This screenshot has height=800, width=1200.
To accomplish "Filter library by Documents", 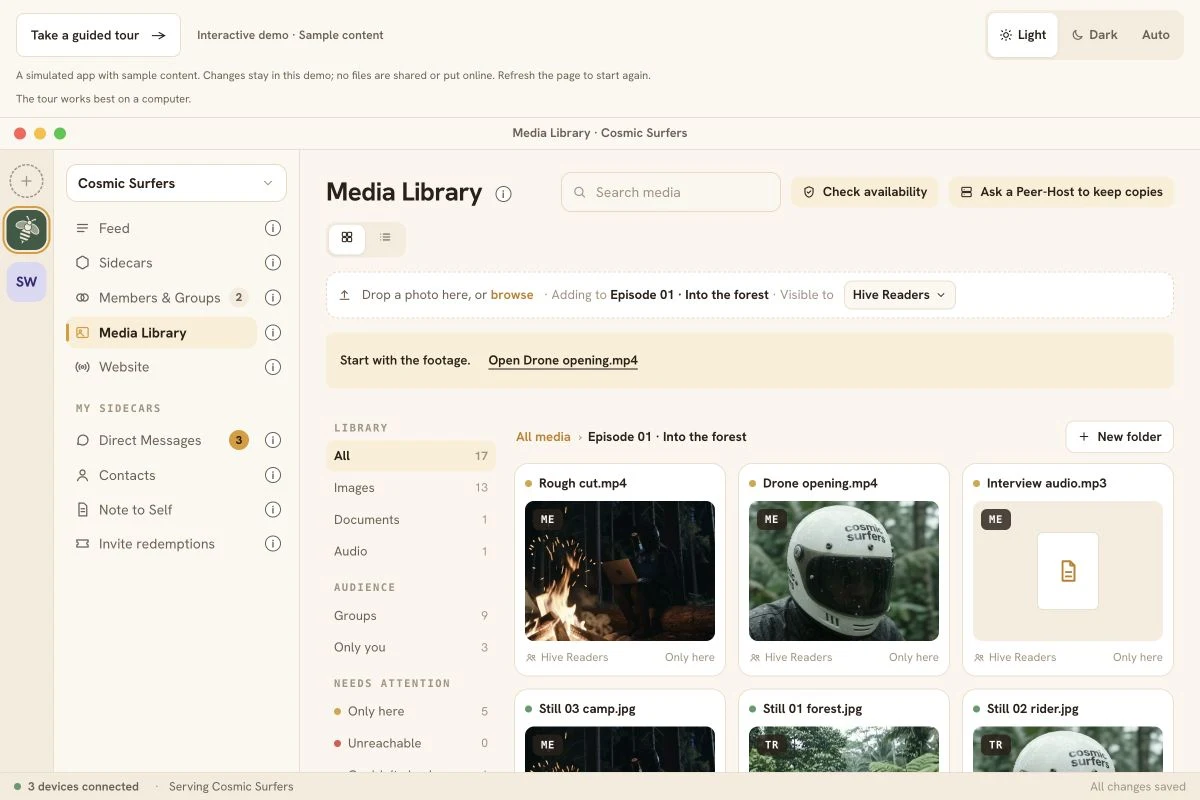I will click(411, 520).
